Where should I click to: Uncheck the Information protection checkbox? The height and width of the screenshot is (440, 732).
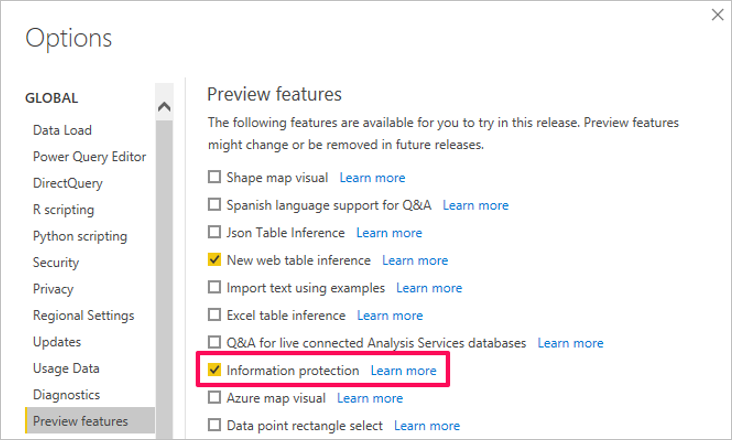[x=214, y=371]
